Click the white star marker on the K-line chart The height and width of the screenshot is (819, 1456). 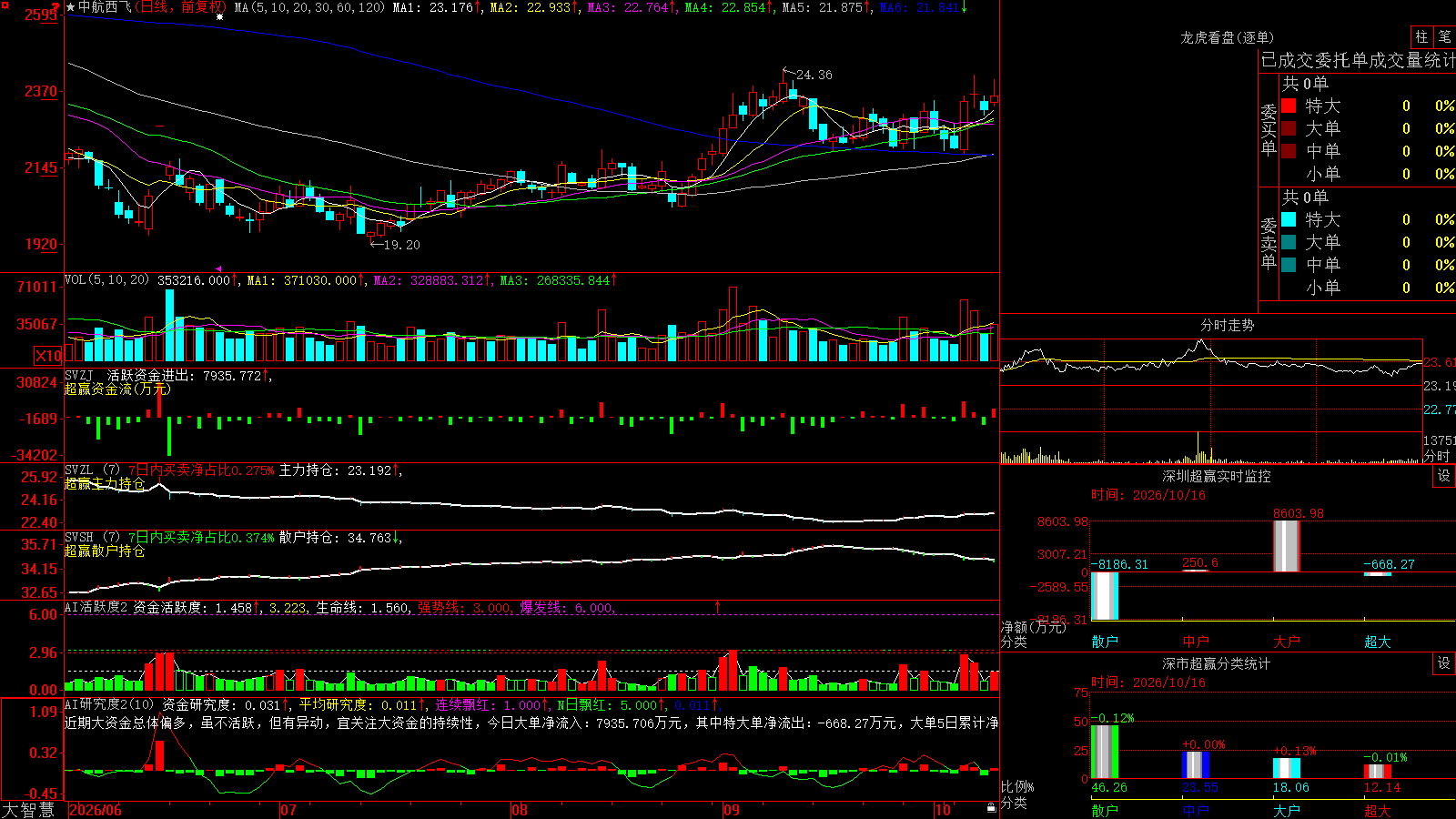tap(219, 16)
